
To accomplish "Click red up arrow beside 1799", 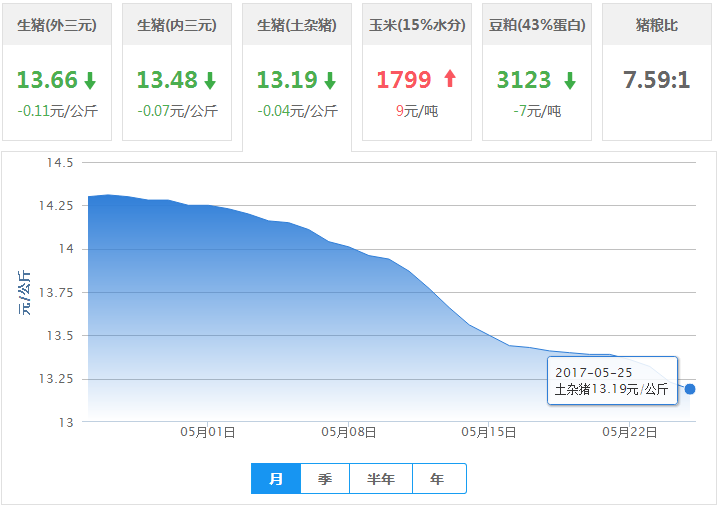I will coord(450,79).
